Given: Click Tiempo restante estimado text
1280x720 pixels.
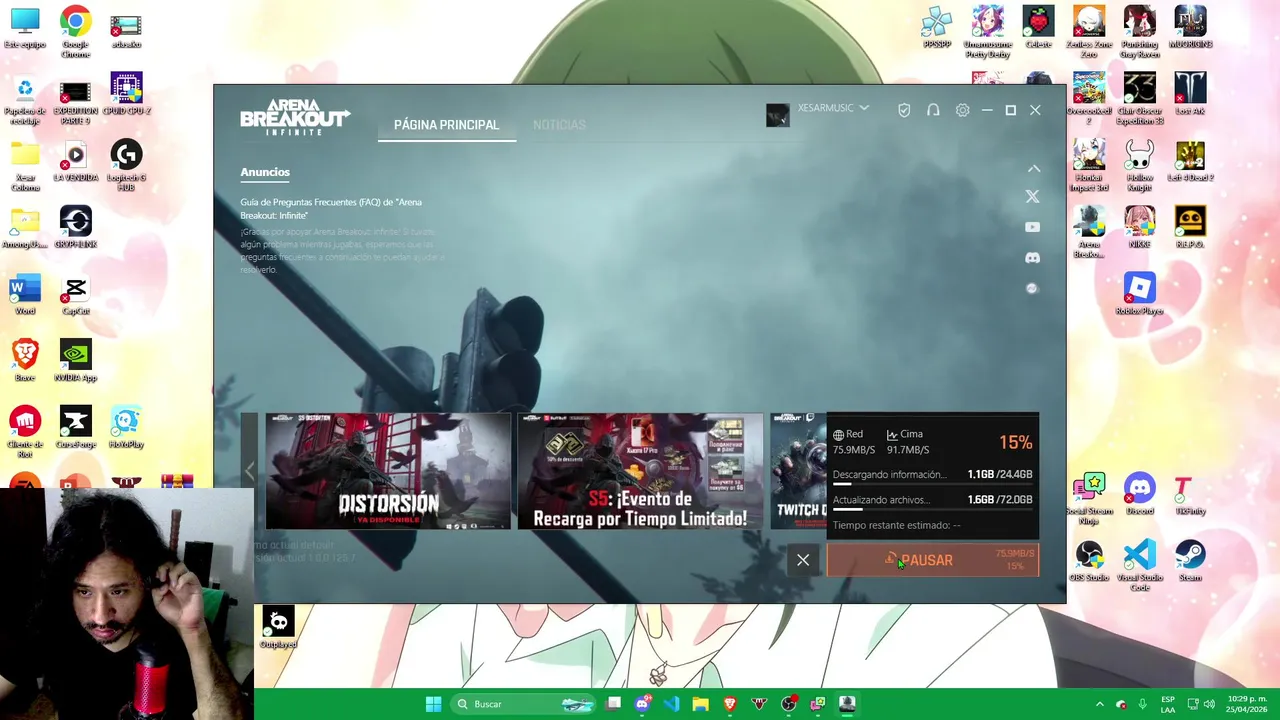Looking at the screenshot, I should [896, 525].
